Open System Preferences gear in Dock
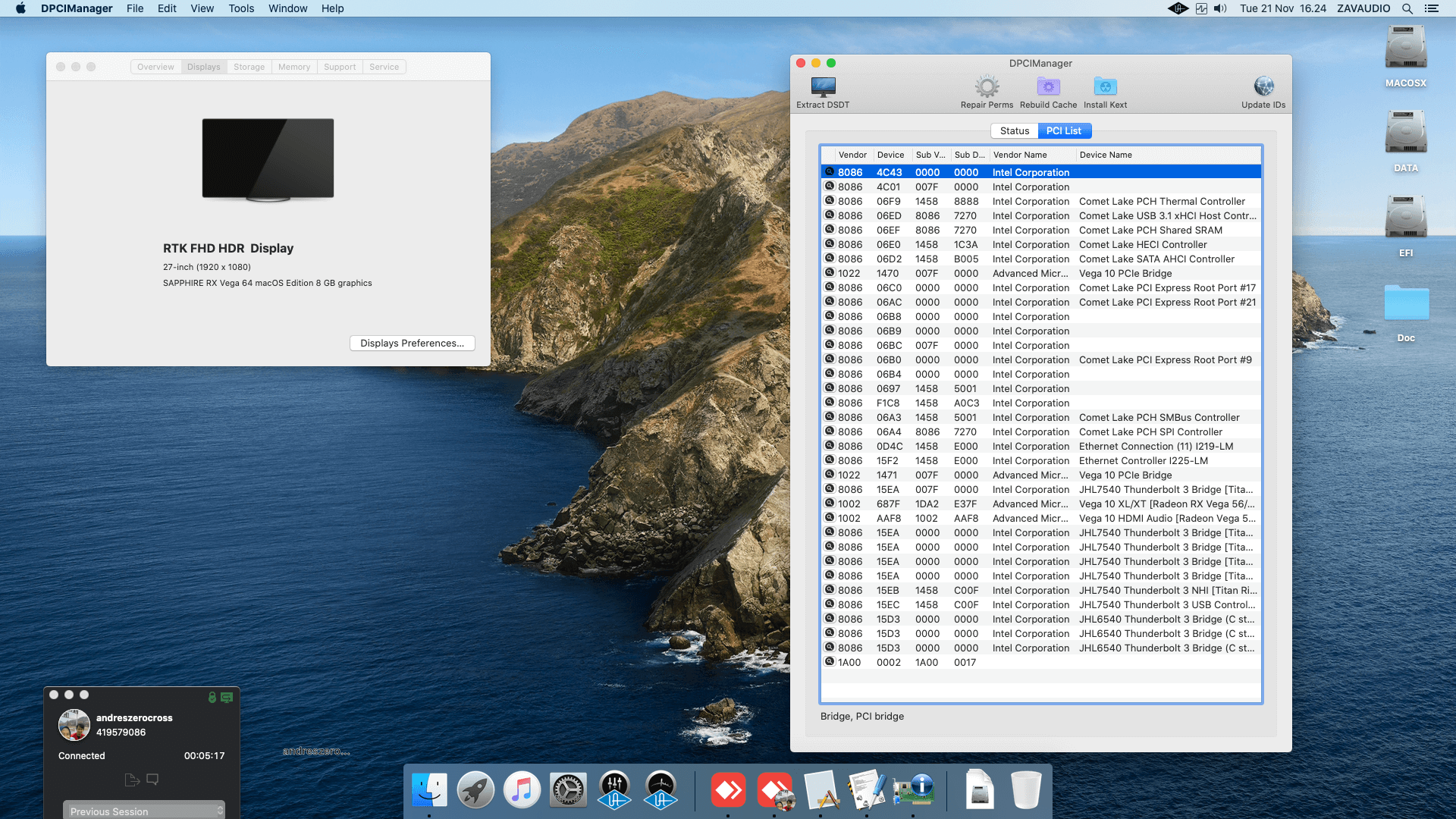This screenshot has height=819, width=1456. [x=568, y=790]
